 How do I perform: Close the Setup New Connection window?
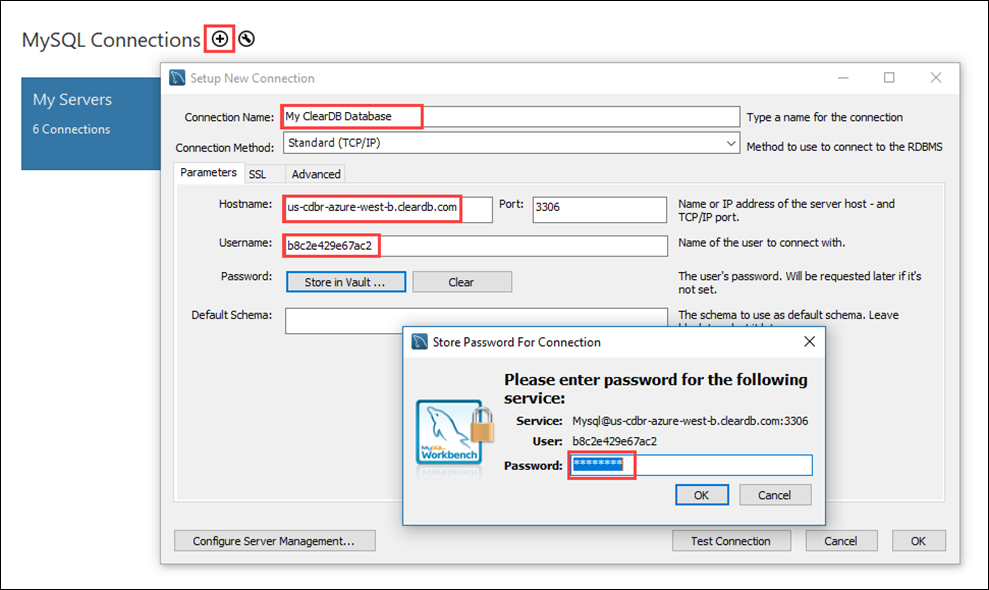coord(936,78)
